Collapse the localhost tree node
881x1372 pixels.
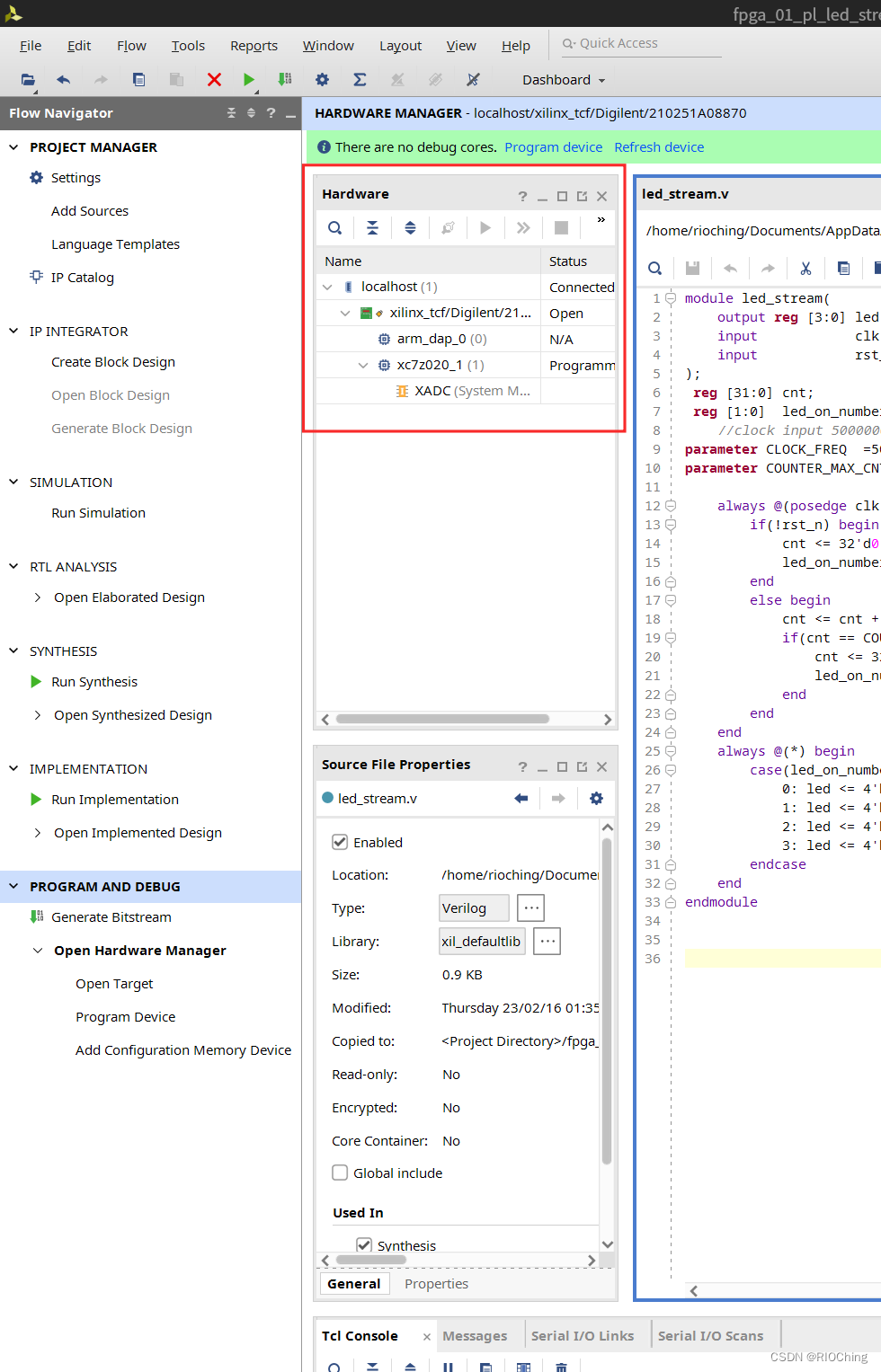(x=327, y=287)
